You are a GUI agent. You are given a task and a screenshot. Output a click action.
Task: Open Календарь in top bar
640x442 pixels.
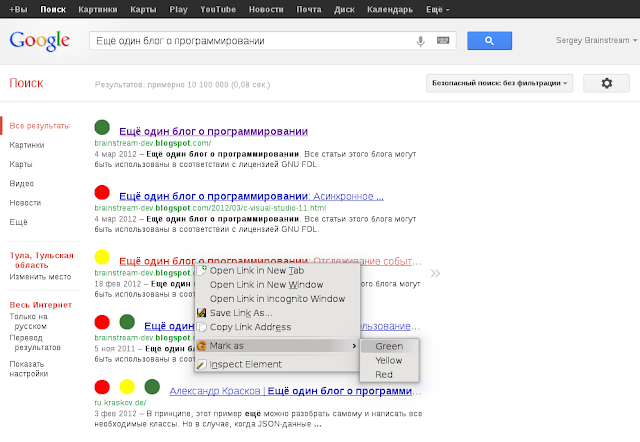390,9
